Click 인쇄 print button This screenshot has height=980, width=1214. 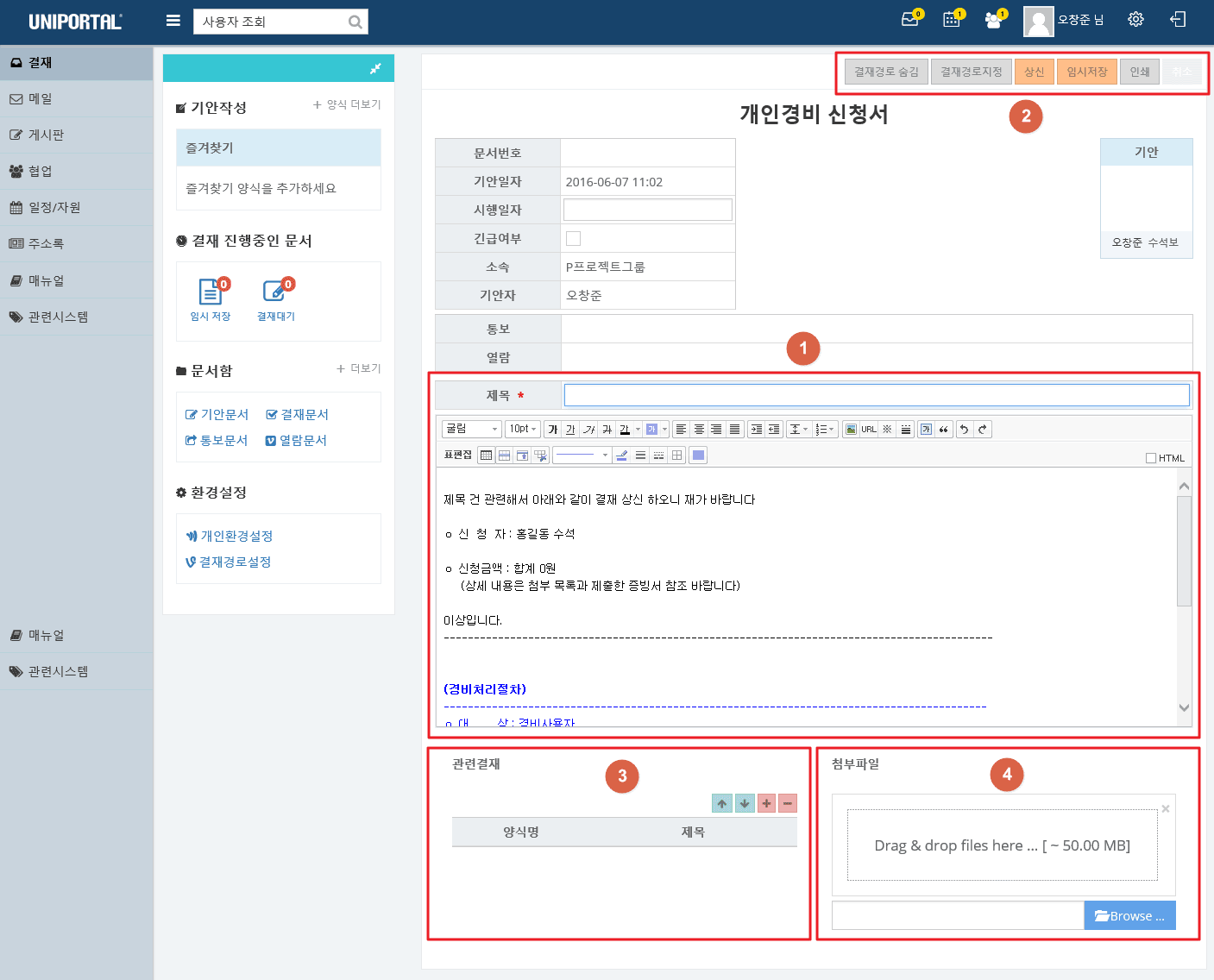[x=1140, y=72]
